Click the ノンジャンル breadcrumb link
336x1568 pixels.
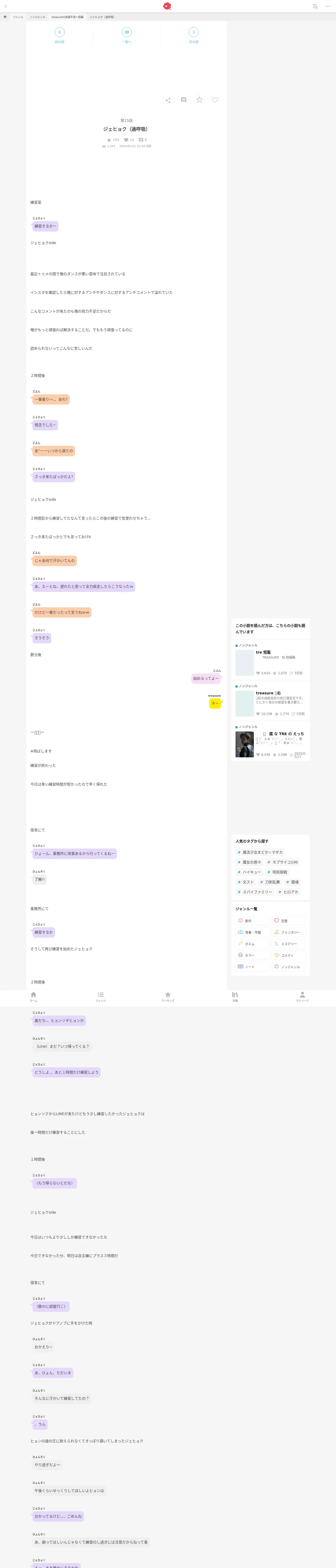click(x=37, y=17)
